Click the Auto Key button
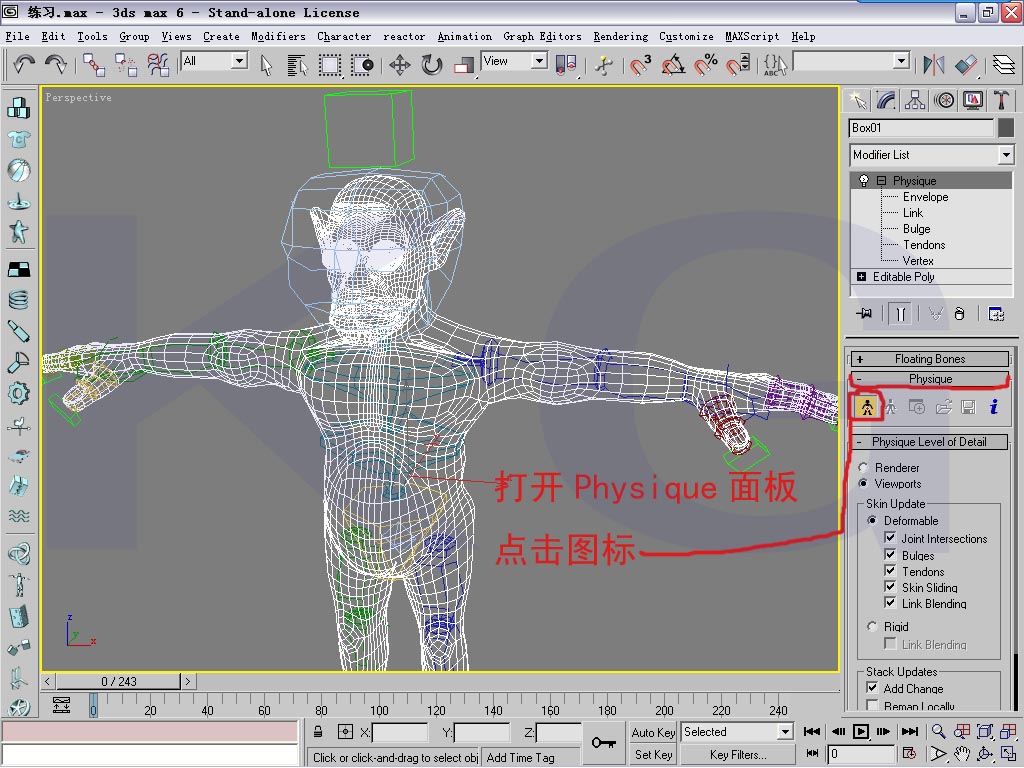 point(653,732)
